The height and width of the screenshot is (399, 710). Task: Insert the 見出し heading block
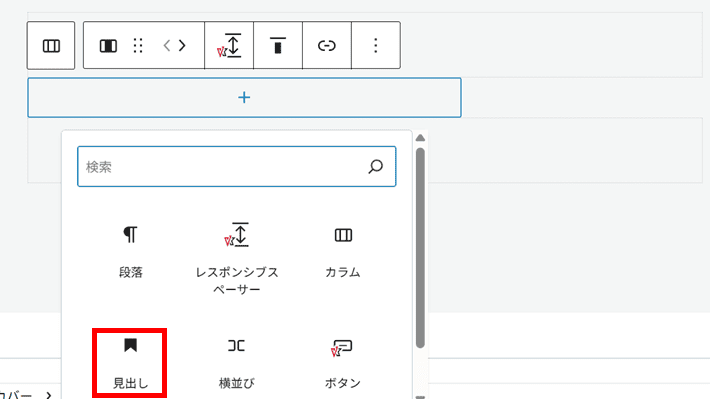130,364
